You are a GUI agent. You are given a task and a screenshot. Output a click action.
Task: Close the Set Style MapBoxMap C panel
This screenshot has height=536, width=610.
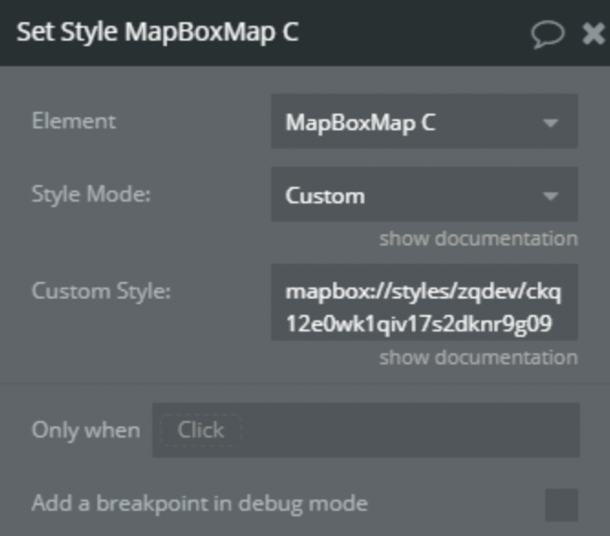coord(593,33)
